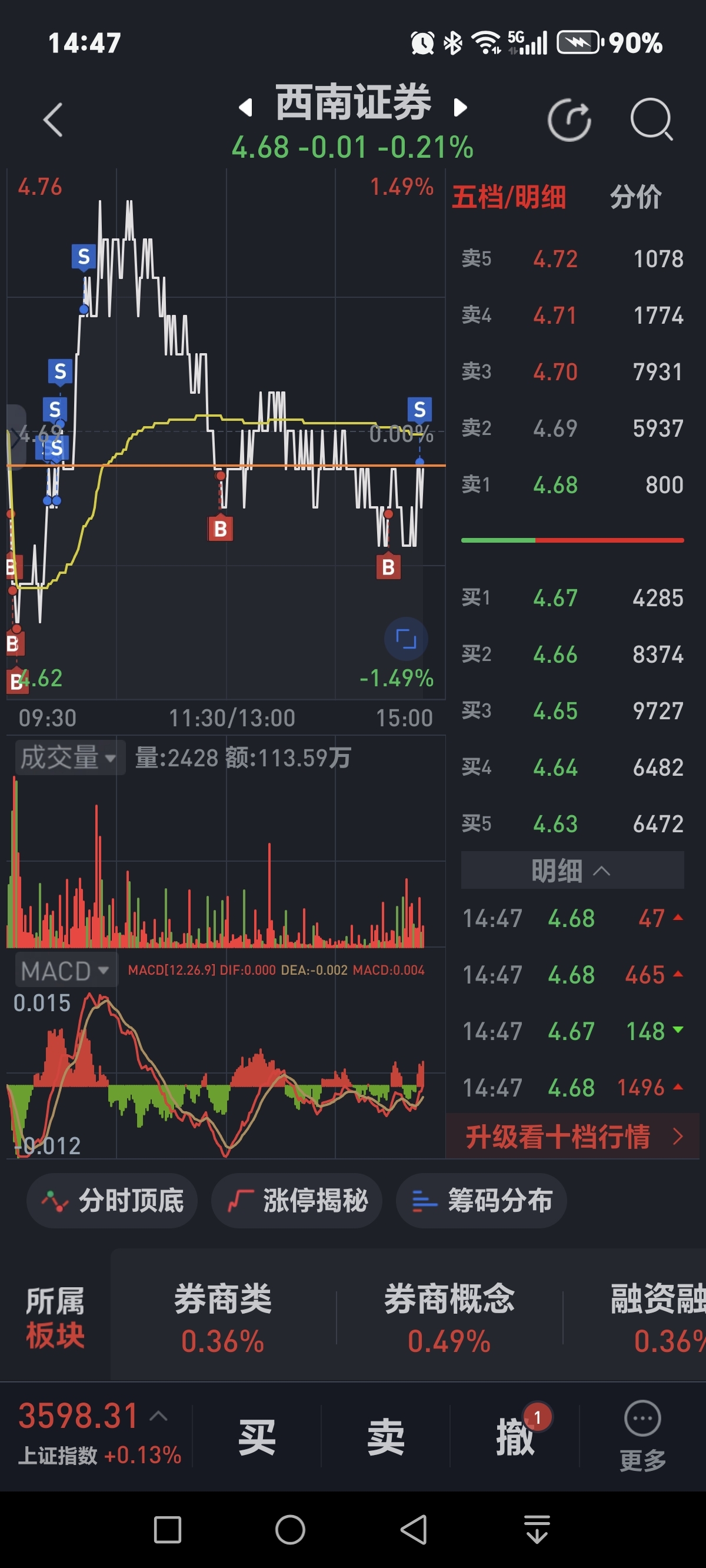
Task: Select the 卖5 4.72 order row
Action: 572,259
